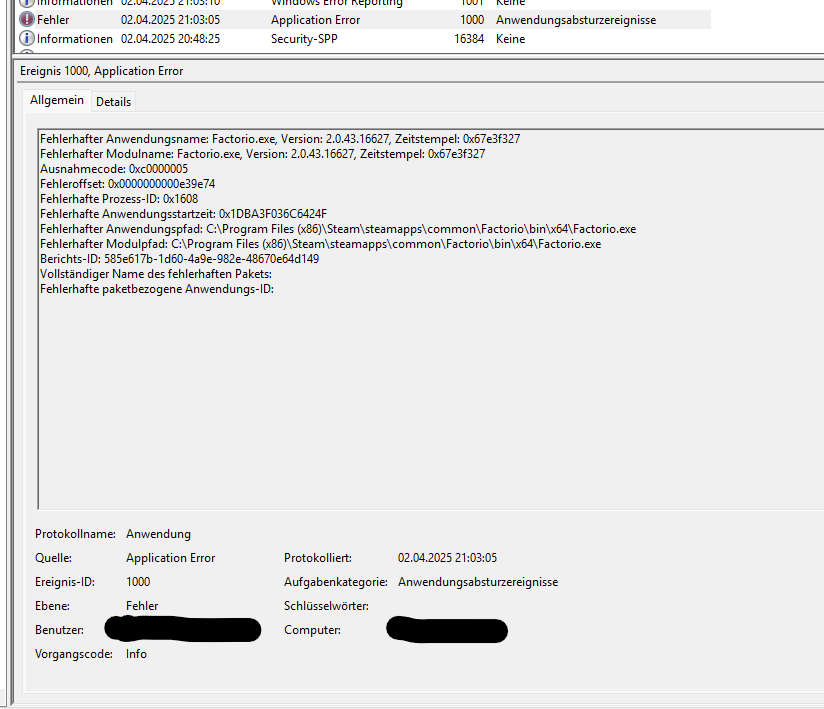The height and width of the screenshot is (709, 824).
Task: Click info icon of Windows Error Reporting row
Action: point(27,3)
